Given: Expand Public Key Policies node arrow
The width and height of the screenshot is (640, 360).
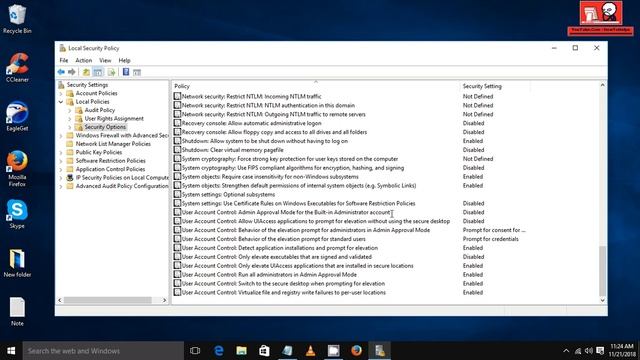Looking at the screenshot, I should click(x=61, y=152).
